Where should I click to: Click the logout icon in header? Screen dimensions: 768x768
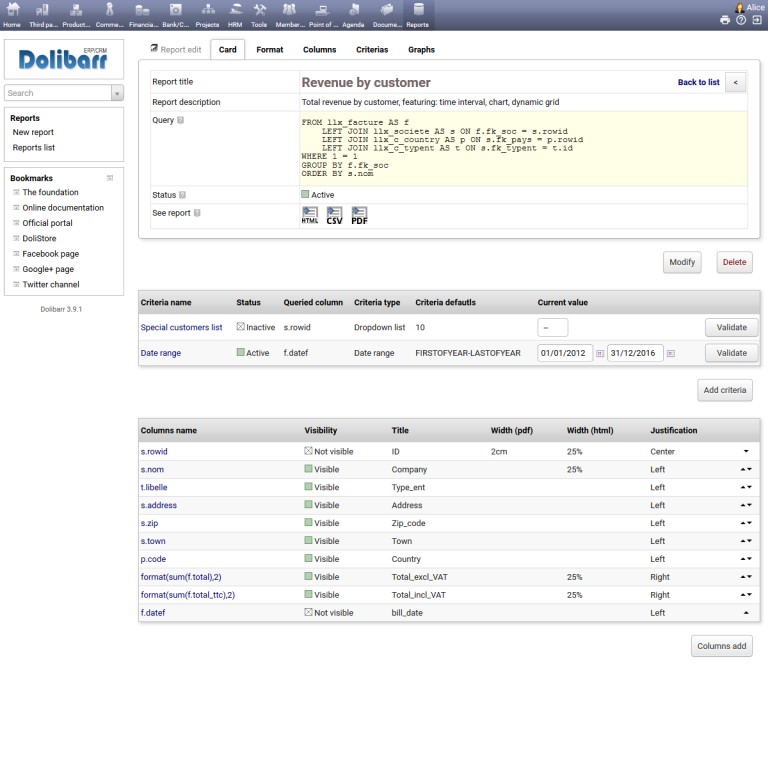(x=757, y=20)
